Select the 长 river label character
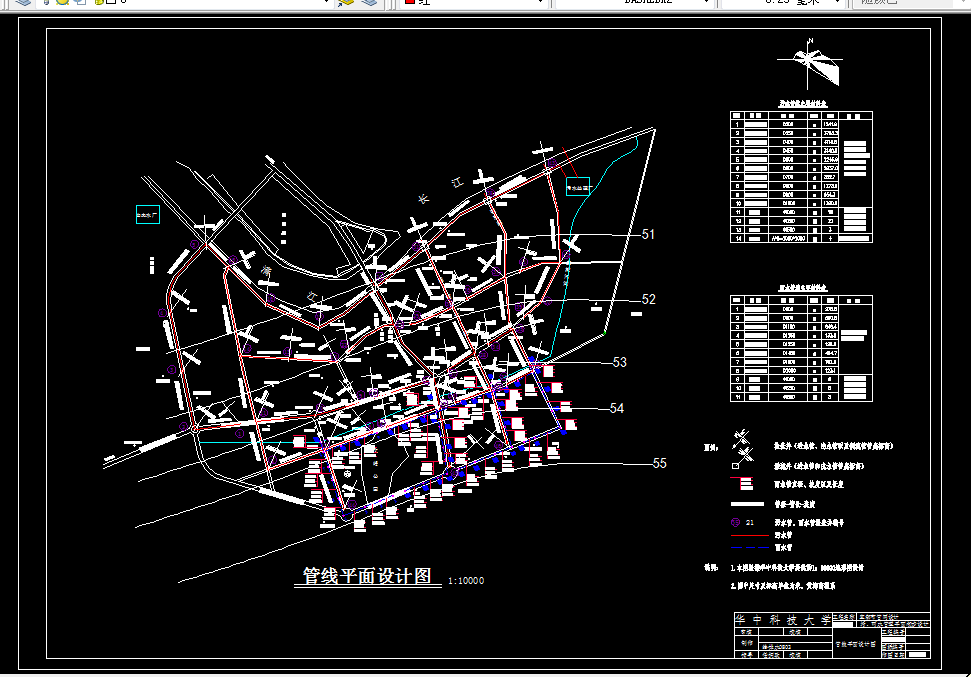 click(x=424, y=199)
